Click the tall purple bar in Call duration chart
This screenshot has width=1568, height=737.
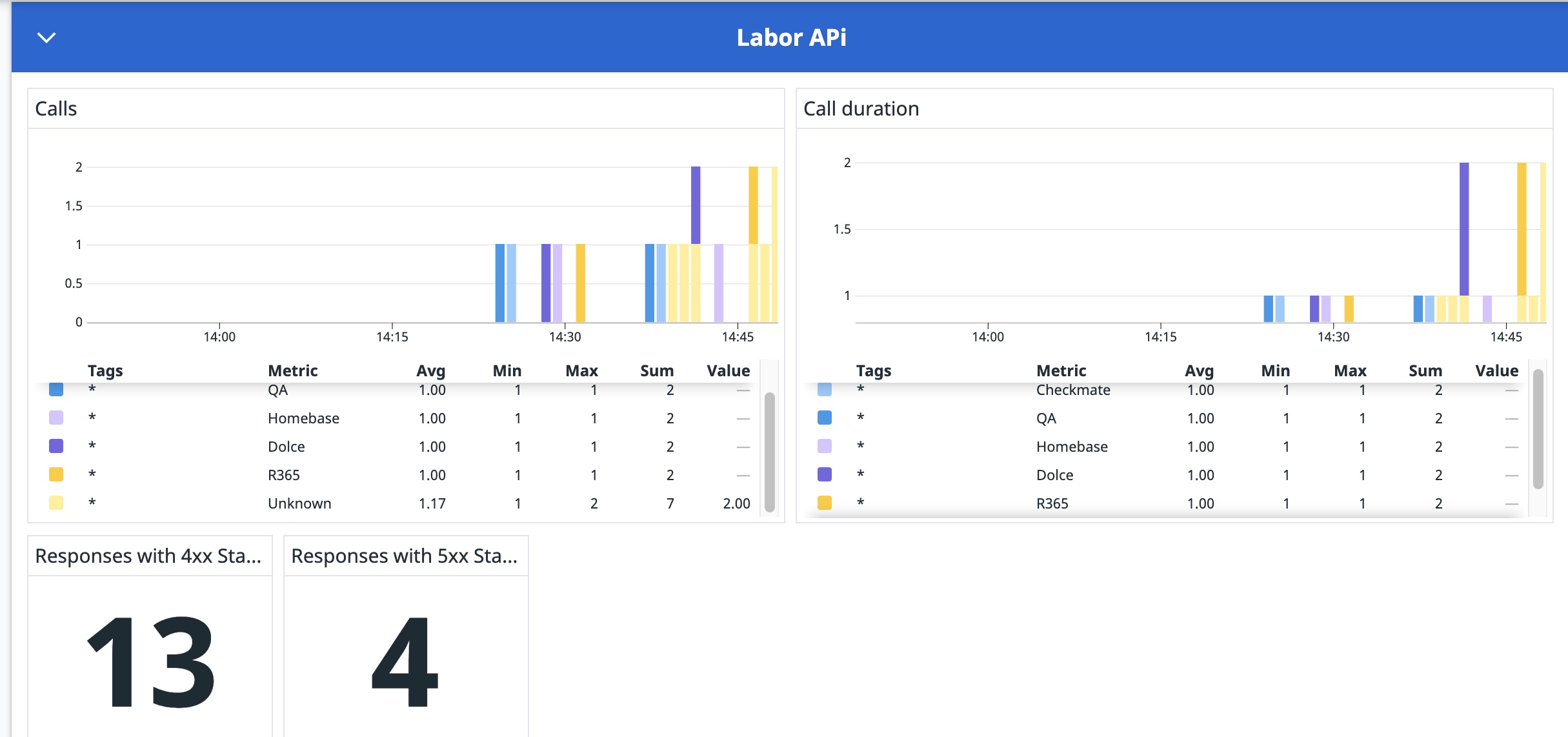[1464, 229]
